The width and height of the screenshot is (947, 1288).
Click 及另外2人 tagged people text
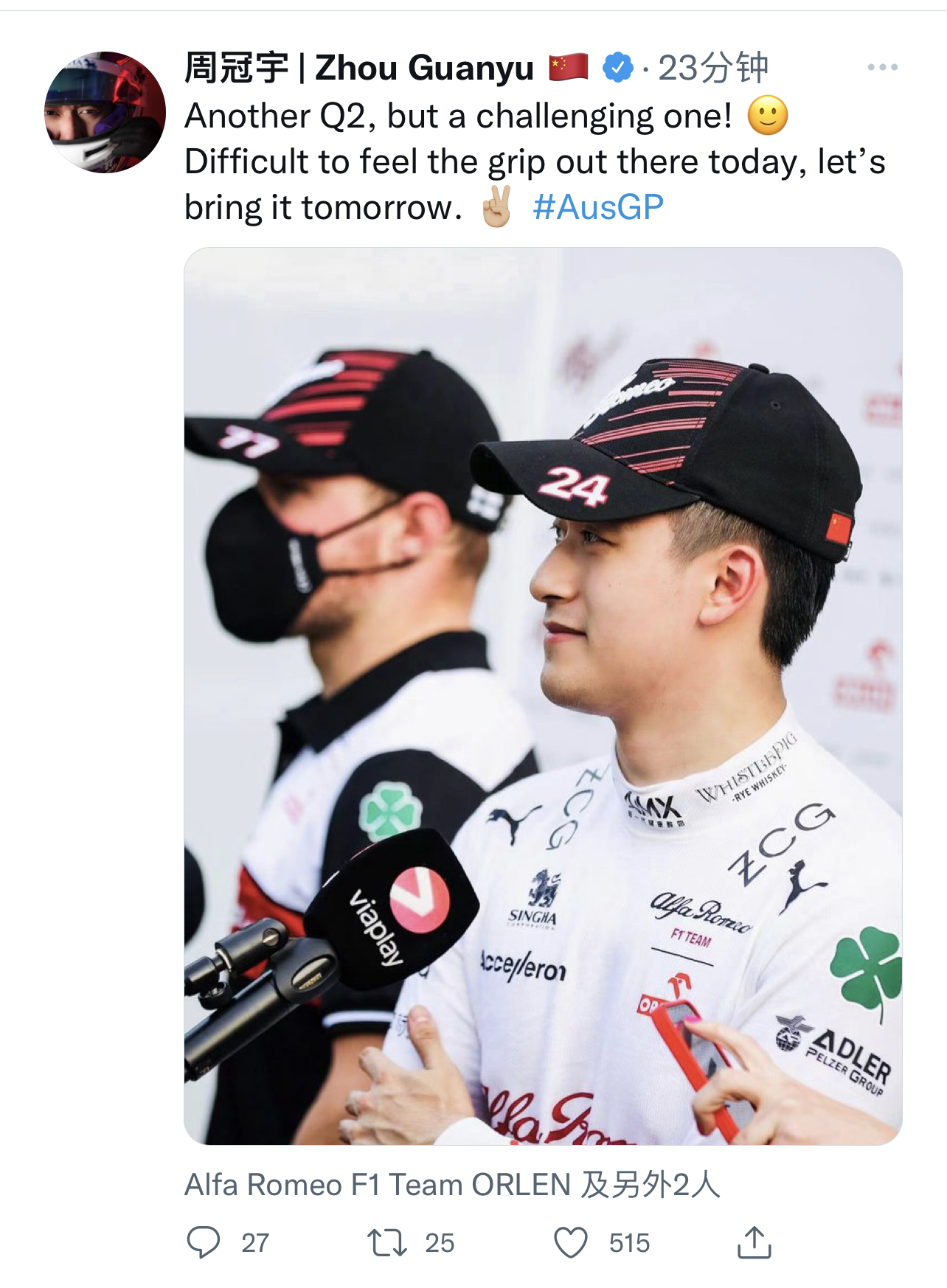pyautogui.click(x=651, y=1185)
